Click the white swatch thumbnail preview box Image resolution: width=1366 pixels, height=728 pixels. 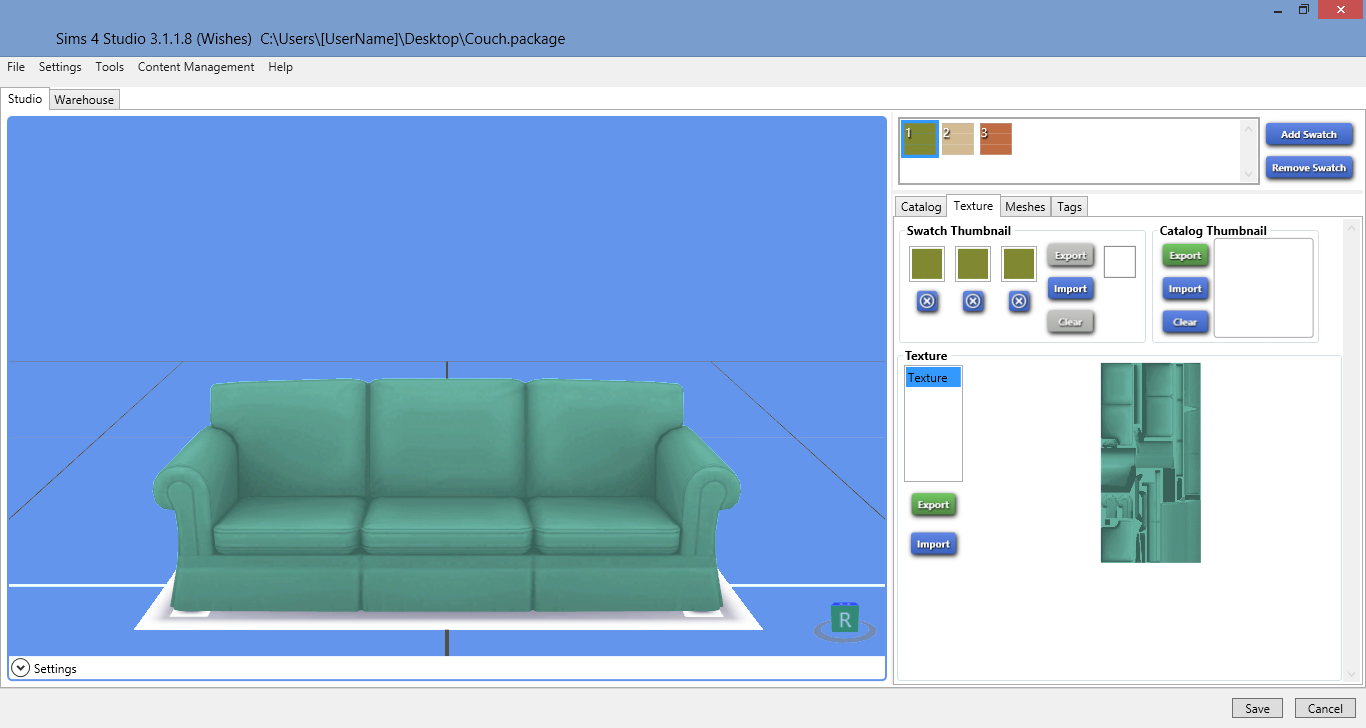click(1120, 262)
